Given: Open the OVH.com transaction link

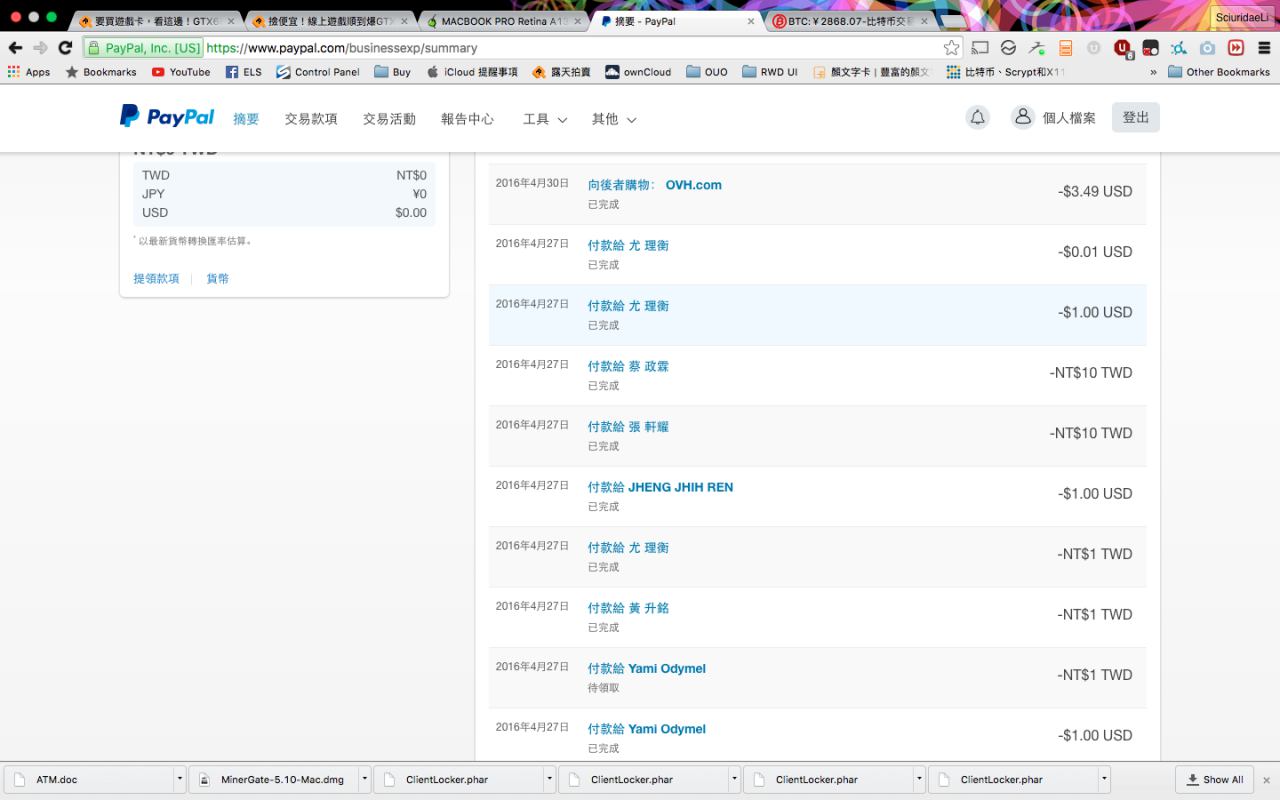Looking at the screenshot, I should [693, 185].
